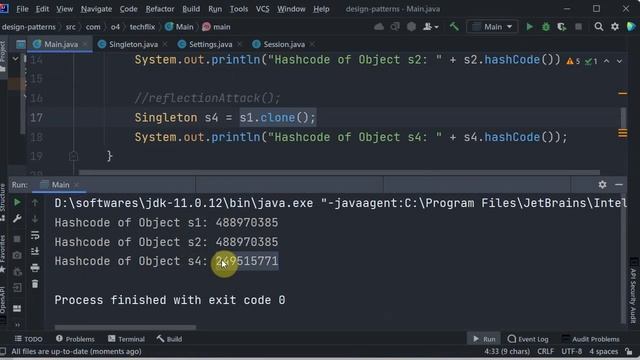The width and height of the screenshot is (640, 360).
Task: Click the main method breadcrumb
Action: click(216, 27)
